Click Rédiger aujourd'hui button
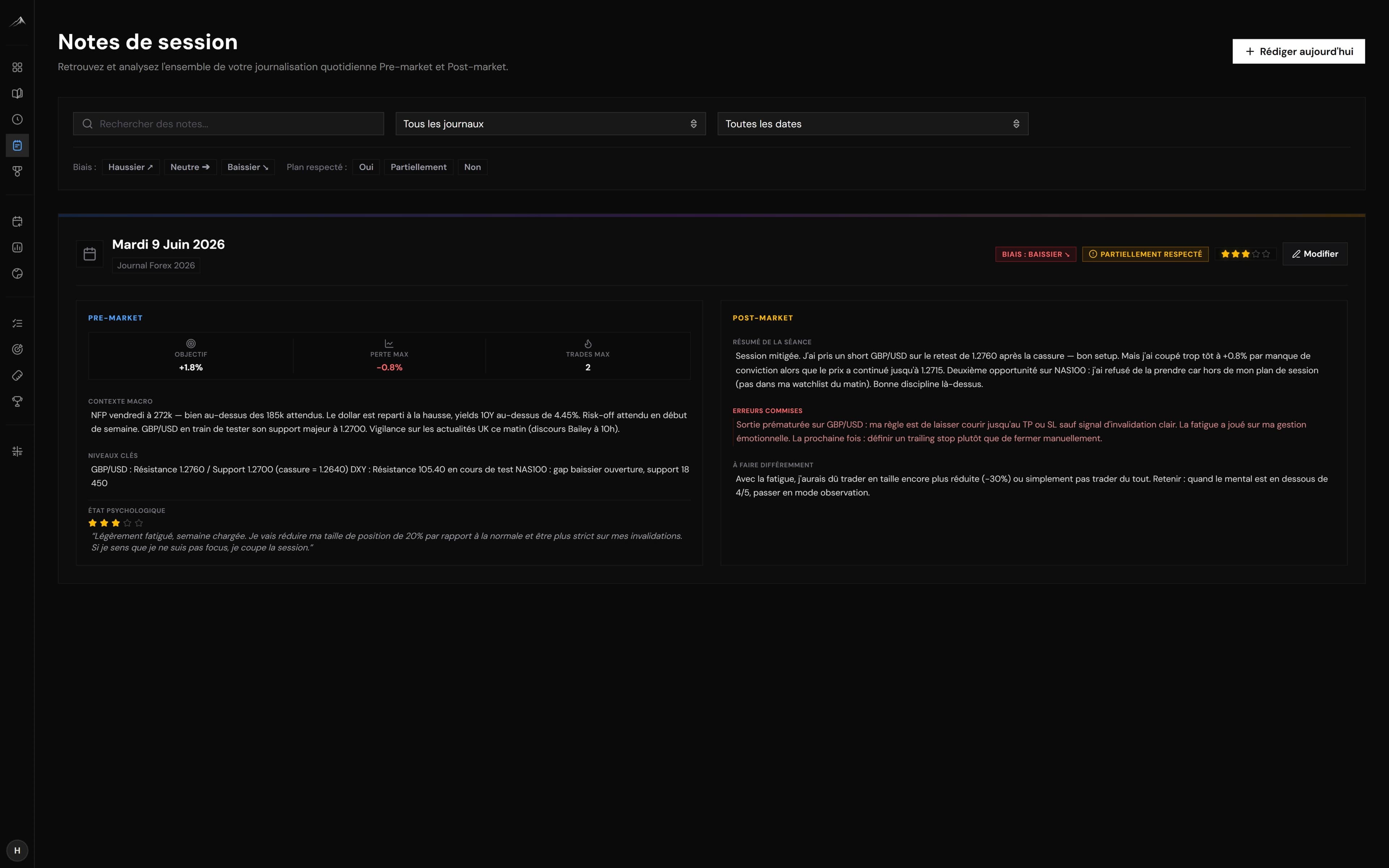1389x868 pixels. coord(1298,51)
